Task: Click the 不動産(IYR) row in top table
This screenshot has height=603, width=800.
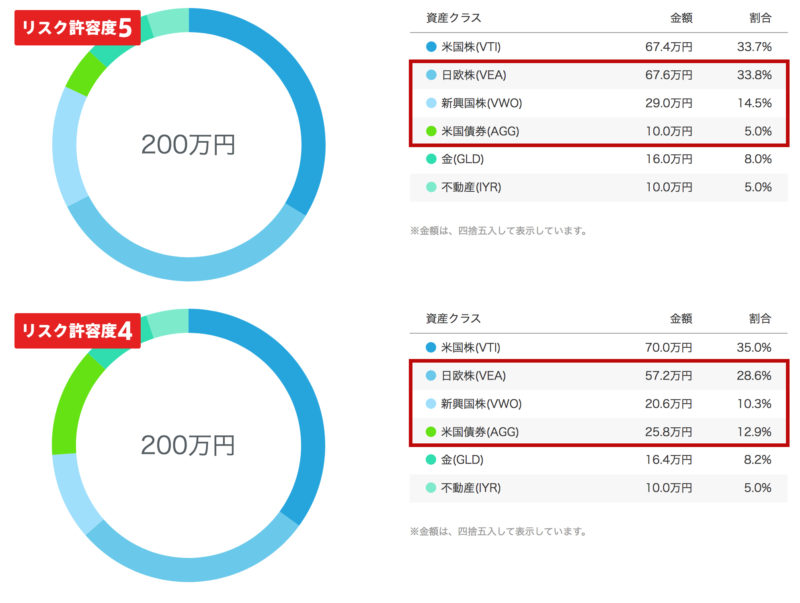Action: [x=598, y=187]
